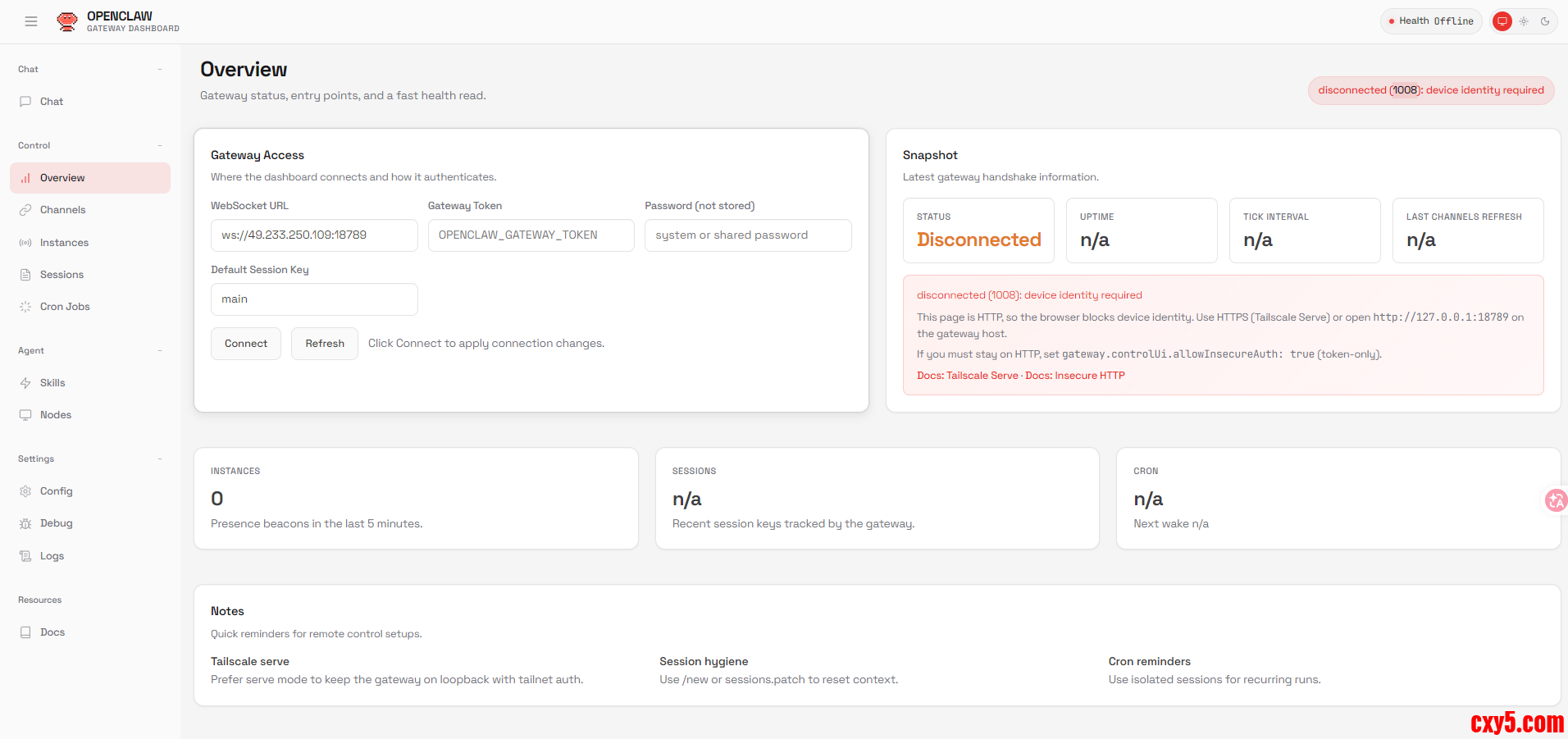Focus the Gateway Token input field
The width and height of the screenshot is (1568, 739).
(x=531, y=235)
